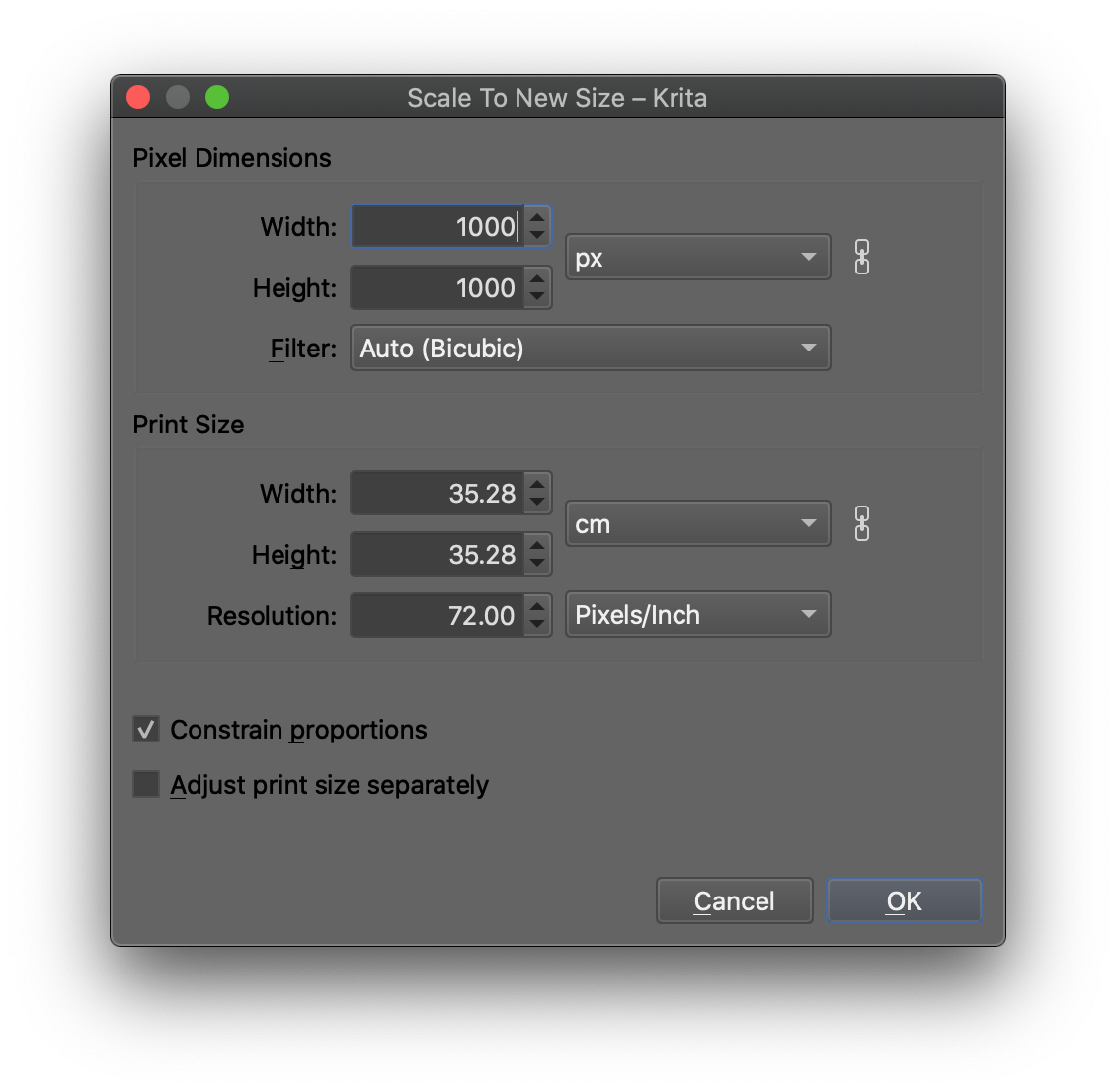The width and height of the screenshot is (1116, 1092).
Task: Open the Pixels/Inch resolution unit dropdown
Action: coord(697,615)
